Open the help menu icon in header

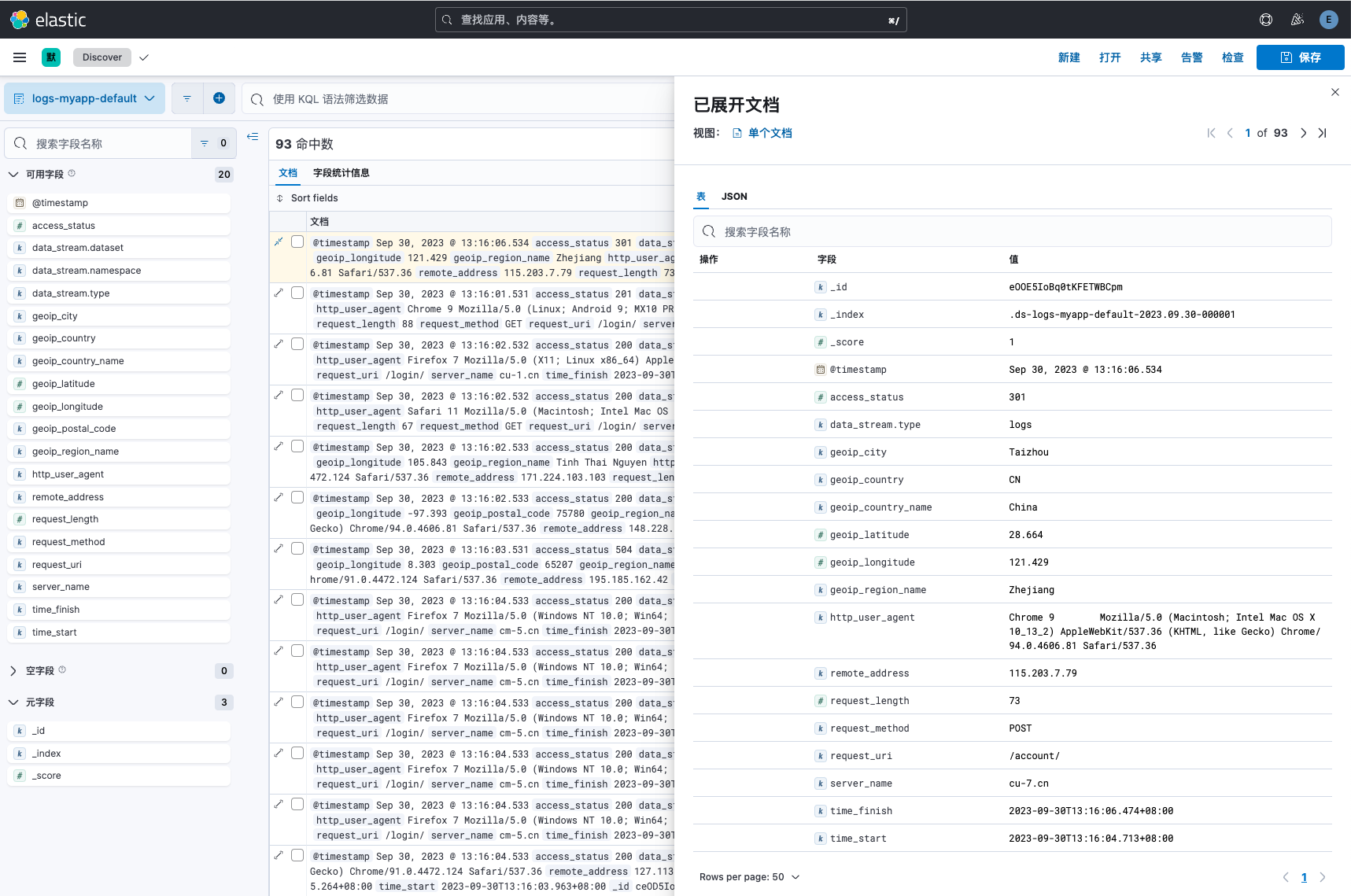tap(1266, 20)
